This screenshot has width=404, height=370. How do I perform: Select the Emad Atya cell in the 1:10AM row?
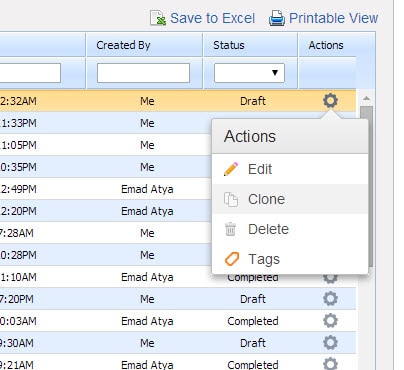(147, 277)
